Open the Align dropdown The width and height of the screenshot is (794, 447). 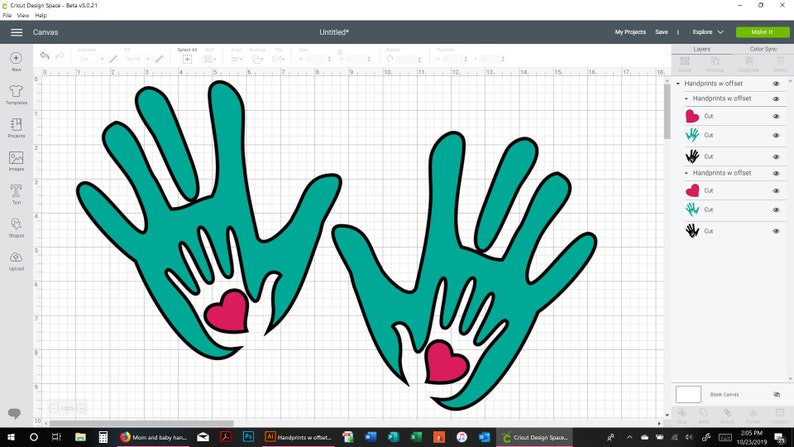pyautogui.click(x=237, y=59)
